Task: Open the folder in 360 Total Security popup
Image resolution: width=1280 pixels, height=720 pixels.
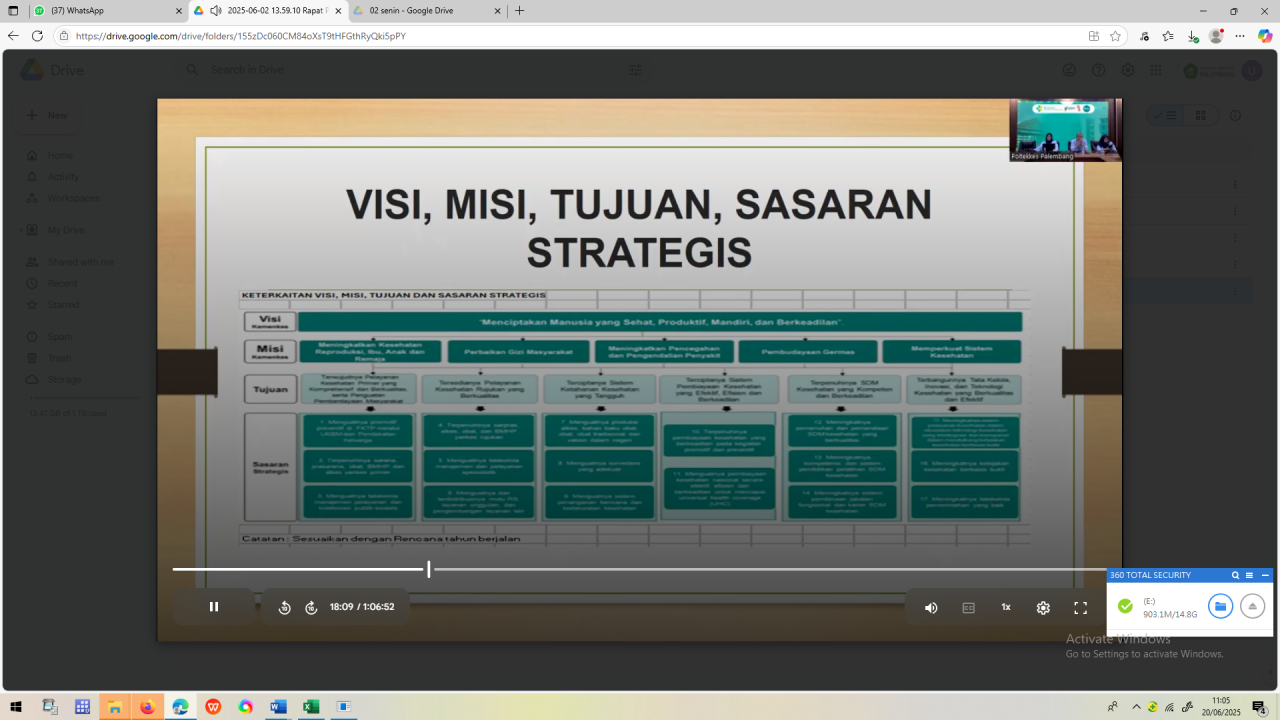Action: [1220, 606]
